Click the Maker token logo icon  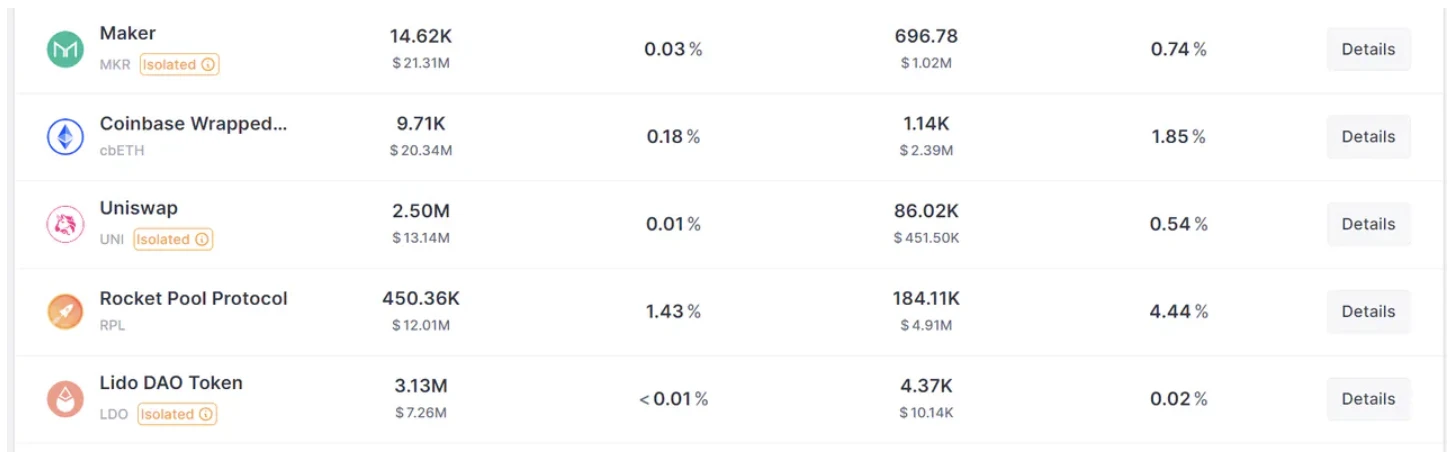(x=65, y=50)
